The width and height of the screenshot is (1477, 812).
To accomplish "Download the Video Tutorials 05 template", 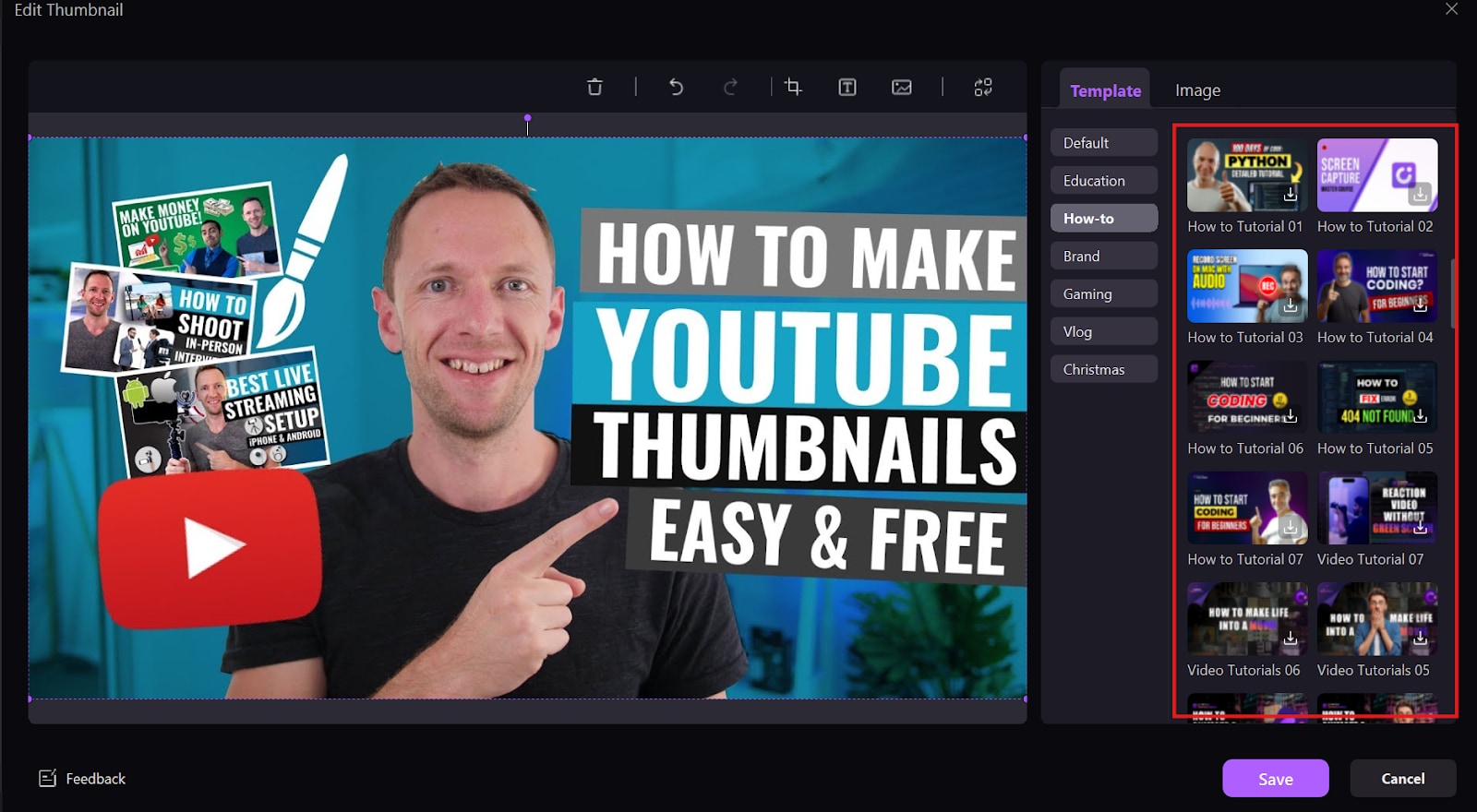I will point(1420,638).
